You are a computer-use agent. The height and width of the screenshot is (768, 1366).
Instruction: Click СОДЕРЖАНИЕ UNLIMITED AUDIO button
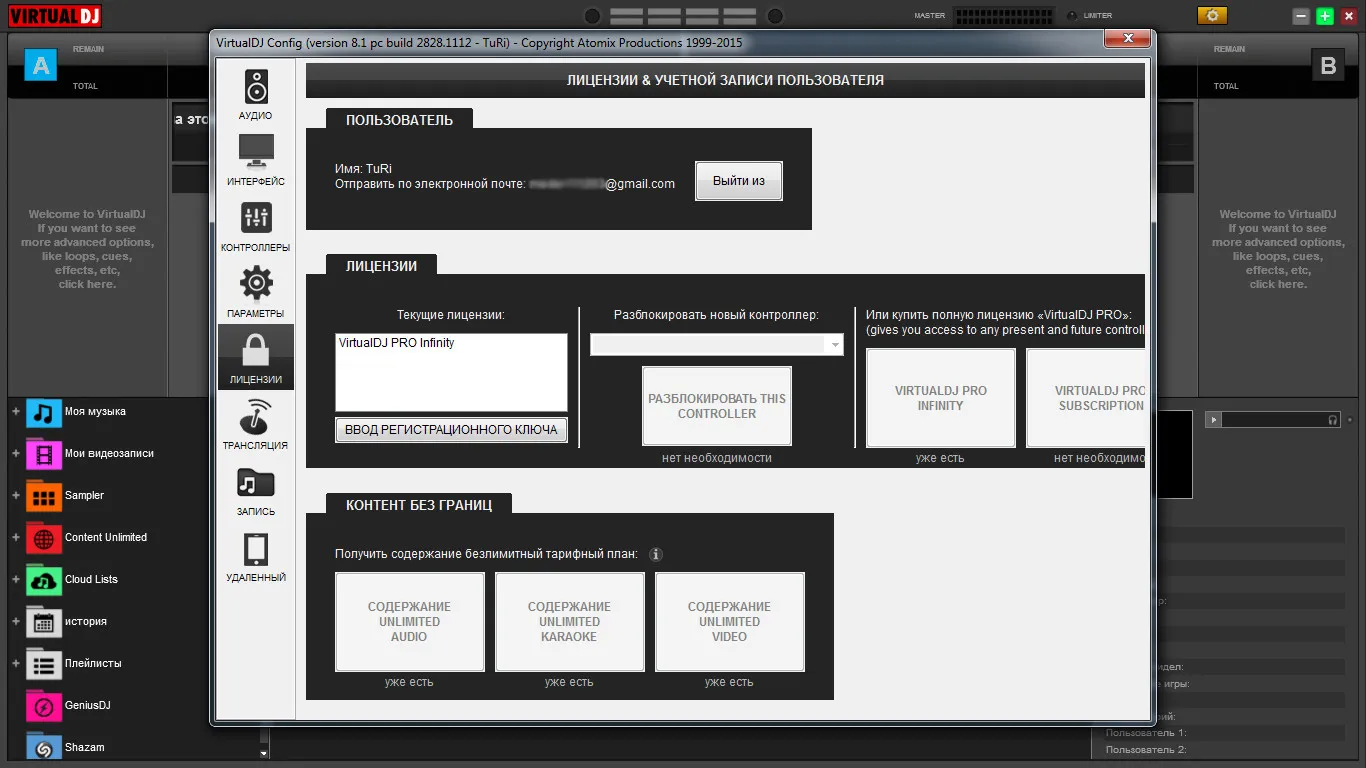point(410,622)
